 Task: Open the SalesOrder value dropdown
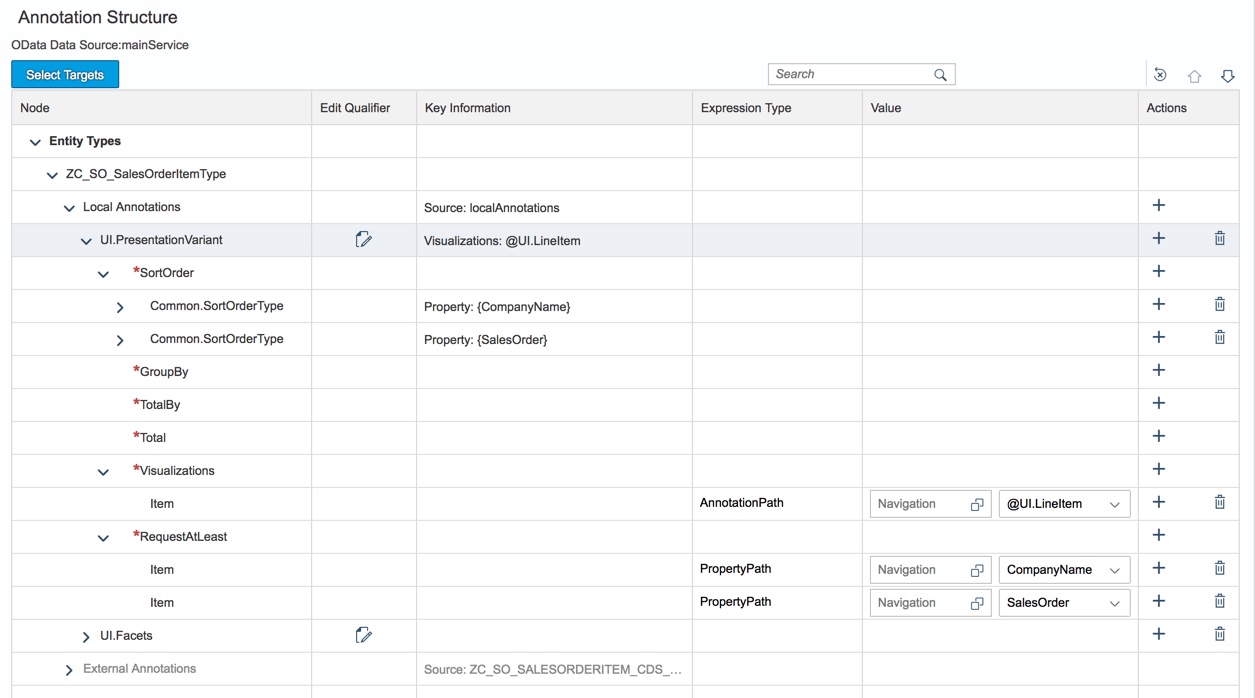[x=1117, y=602]
